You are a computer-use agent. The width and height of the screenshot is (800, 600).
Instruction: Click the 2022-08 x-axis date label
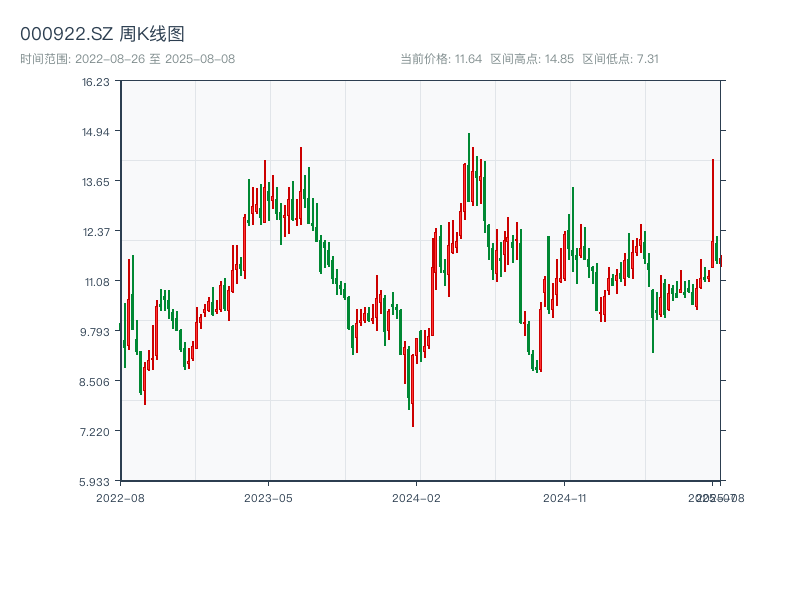120,497
